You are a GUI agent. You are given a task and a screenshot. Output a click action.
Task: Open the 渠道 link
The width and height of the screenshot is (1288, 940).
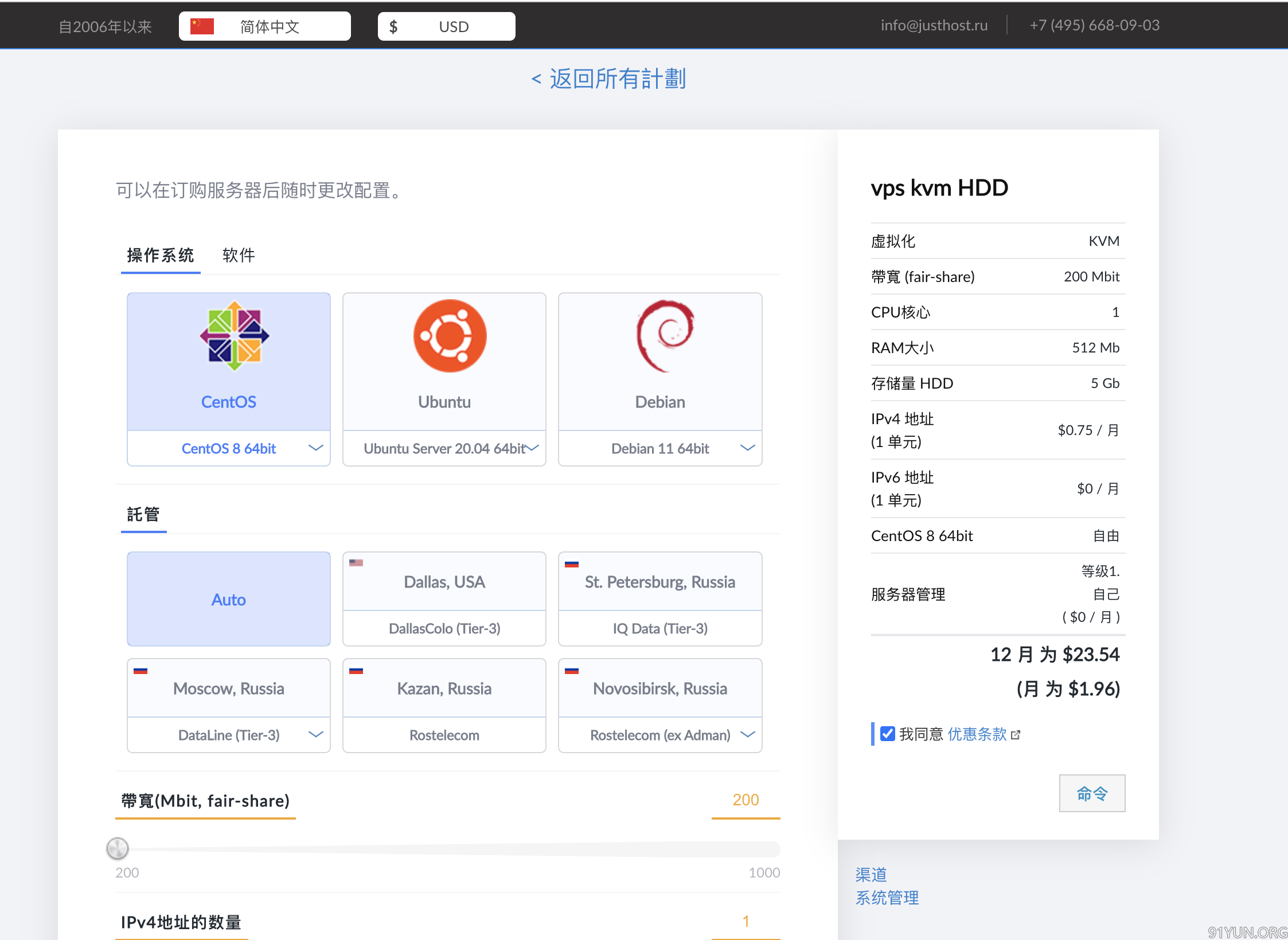[x=871, y=875]
